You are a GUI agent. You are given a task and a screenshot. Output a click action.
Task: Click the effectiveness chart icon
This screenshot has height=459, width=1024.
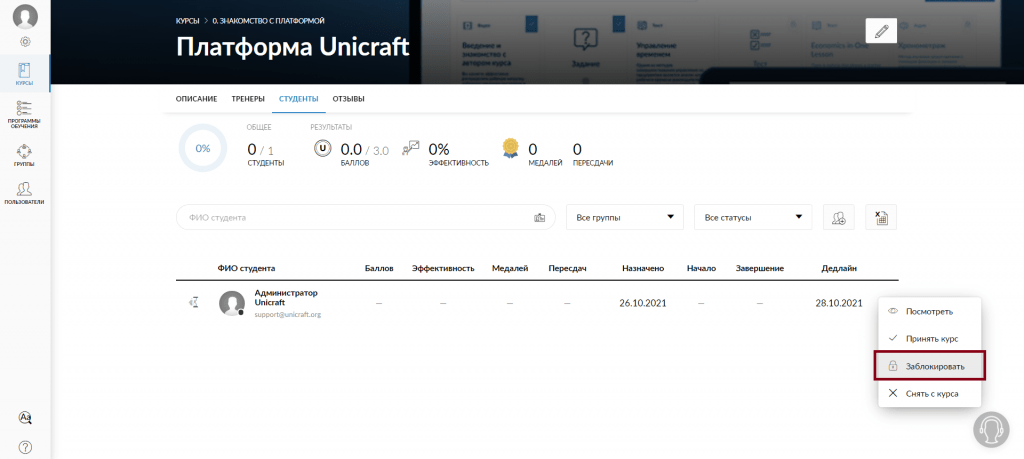[411, 148]
